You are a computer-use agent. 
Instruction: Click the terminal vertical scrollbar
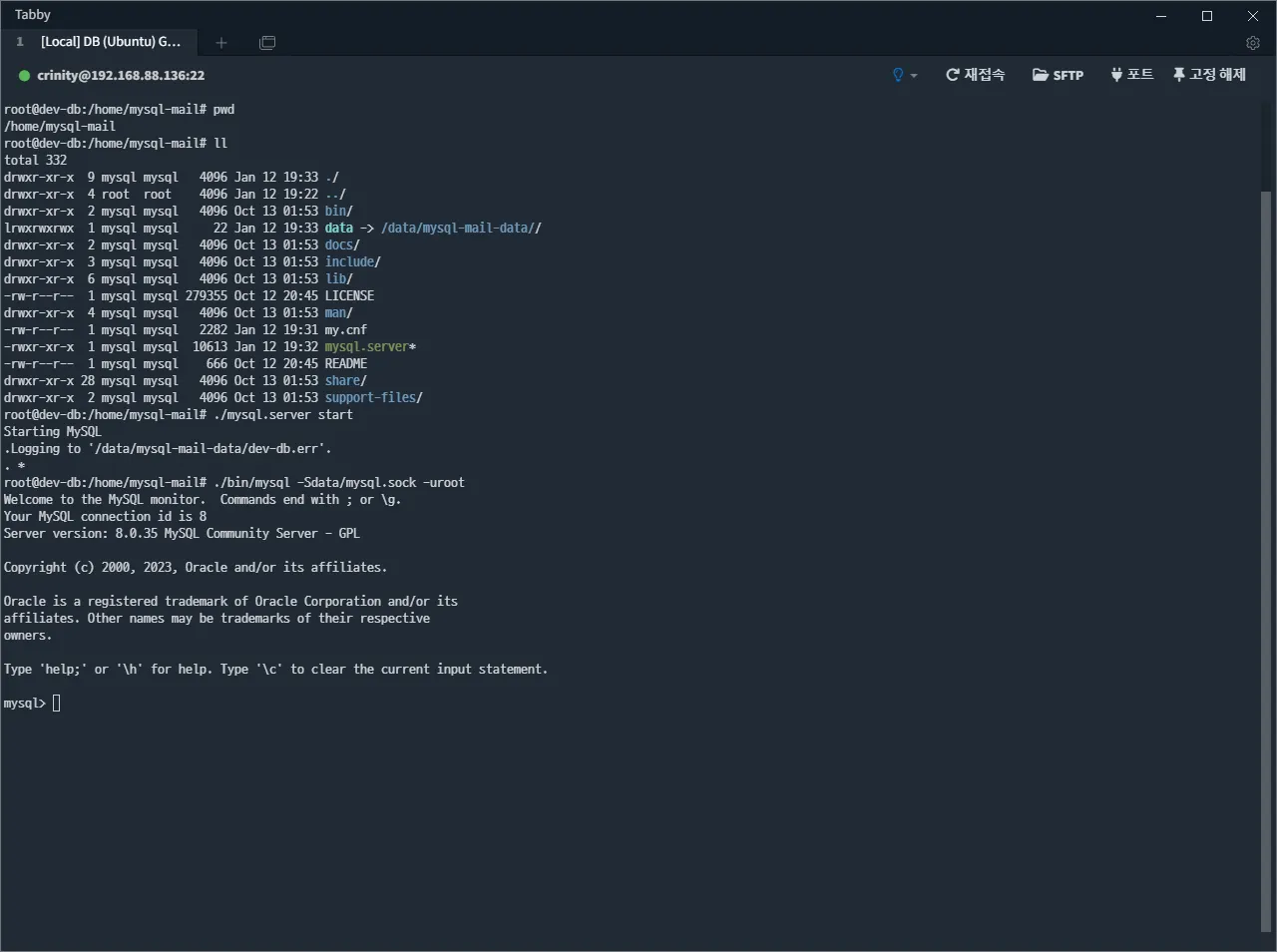click(1266, 561)
